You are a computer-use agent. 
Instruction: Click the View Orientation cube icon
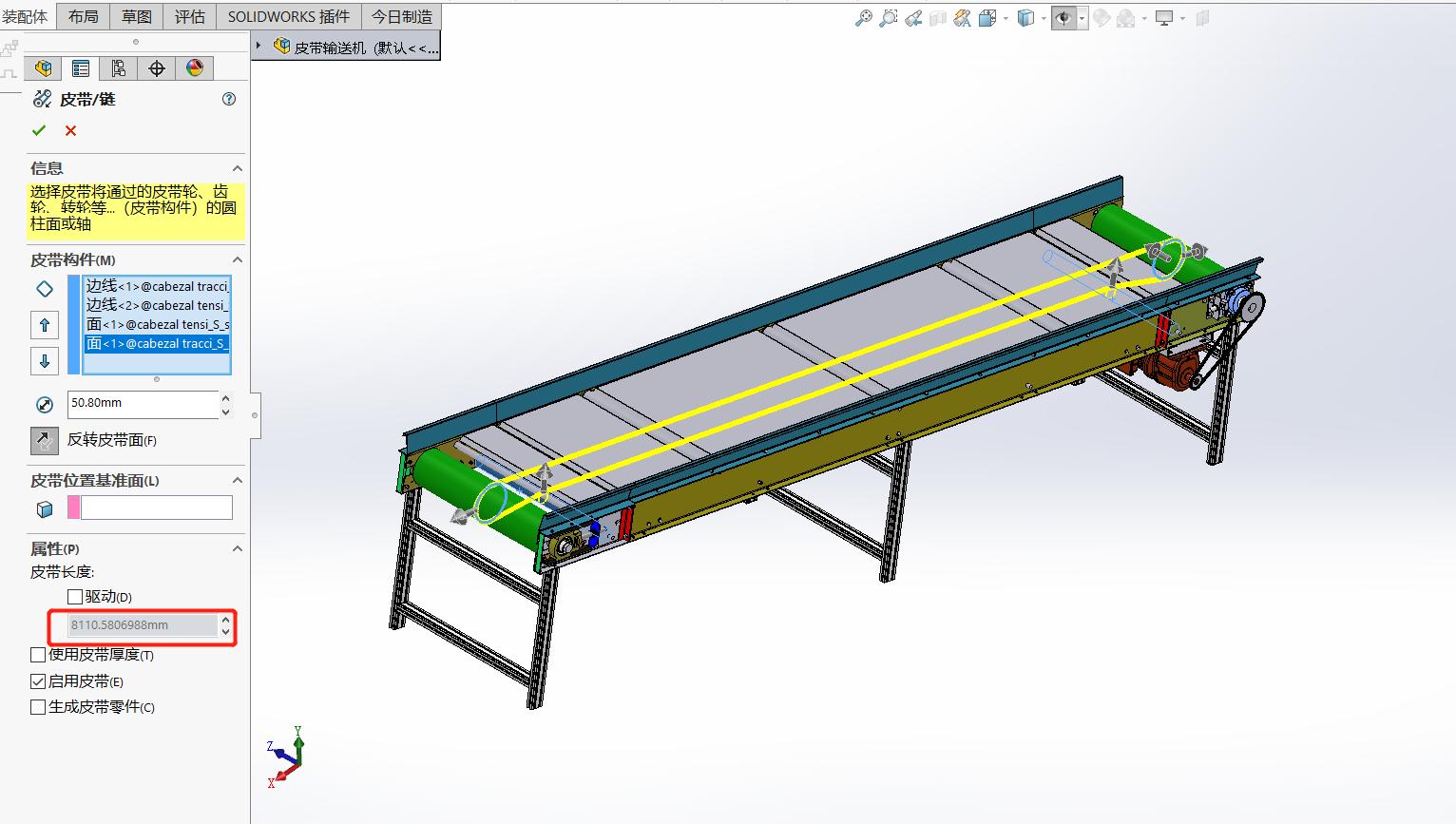pos(987,17)
